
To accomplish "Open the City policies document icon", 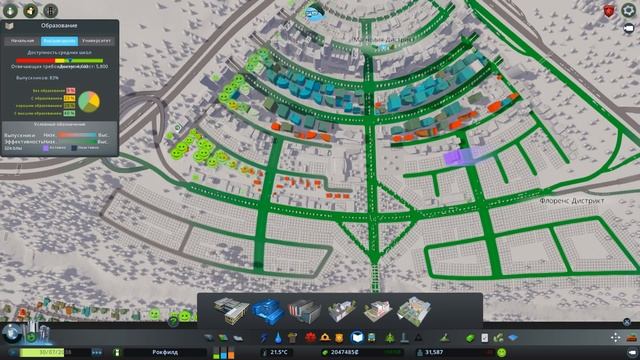I will coord(484,338).
